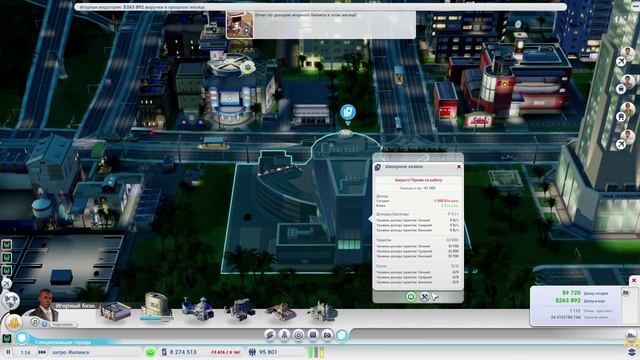Click the green square icon at bottom-left corner
The width and height of the screenshot is (640, 360).
click(x=7, y=338)
